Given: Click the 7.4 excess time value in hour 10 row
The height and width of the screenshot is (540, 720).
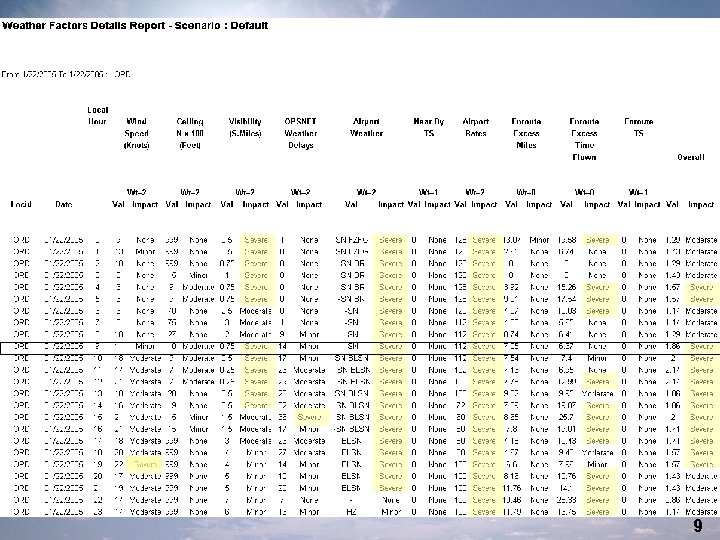Looking at the screenshot, I should [566, 358].
